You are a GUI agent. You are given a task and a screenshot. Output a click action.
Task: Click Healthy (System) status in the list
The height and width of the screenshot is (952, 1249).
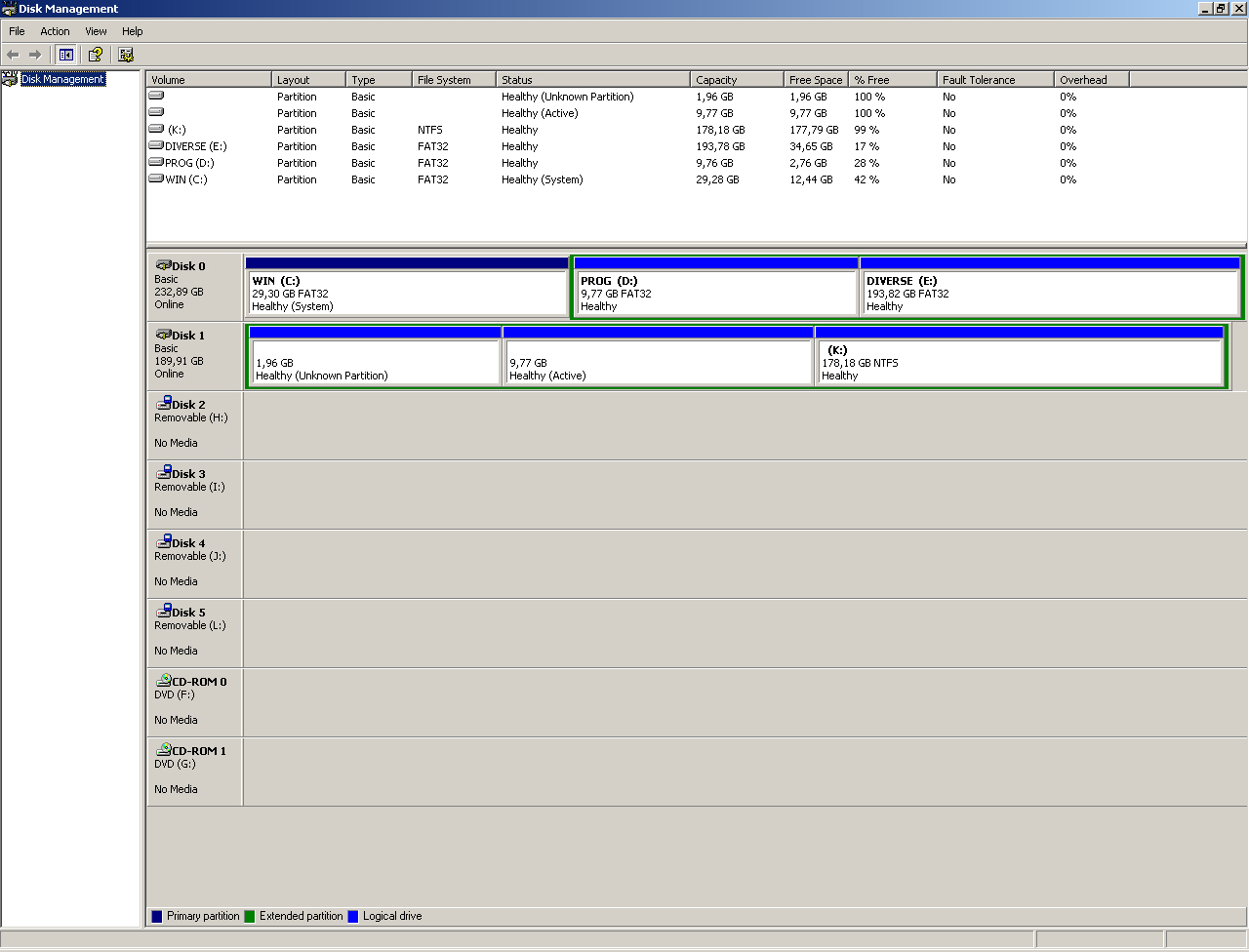click(542, 179)
